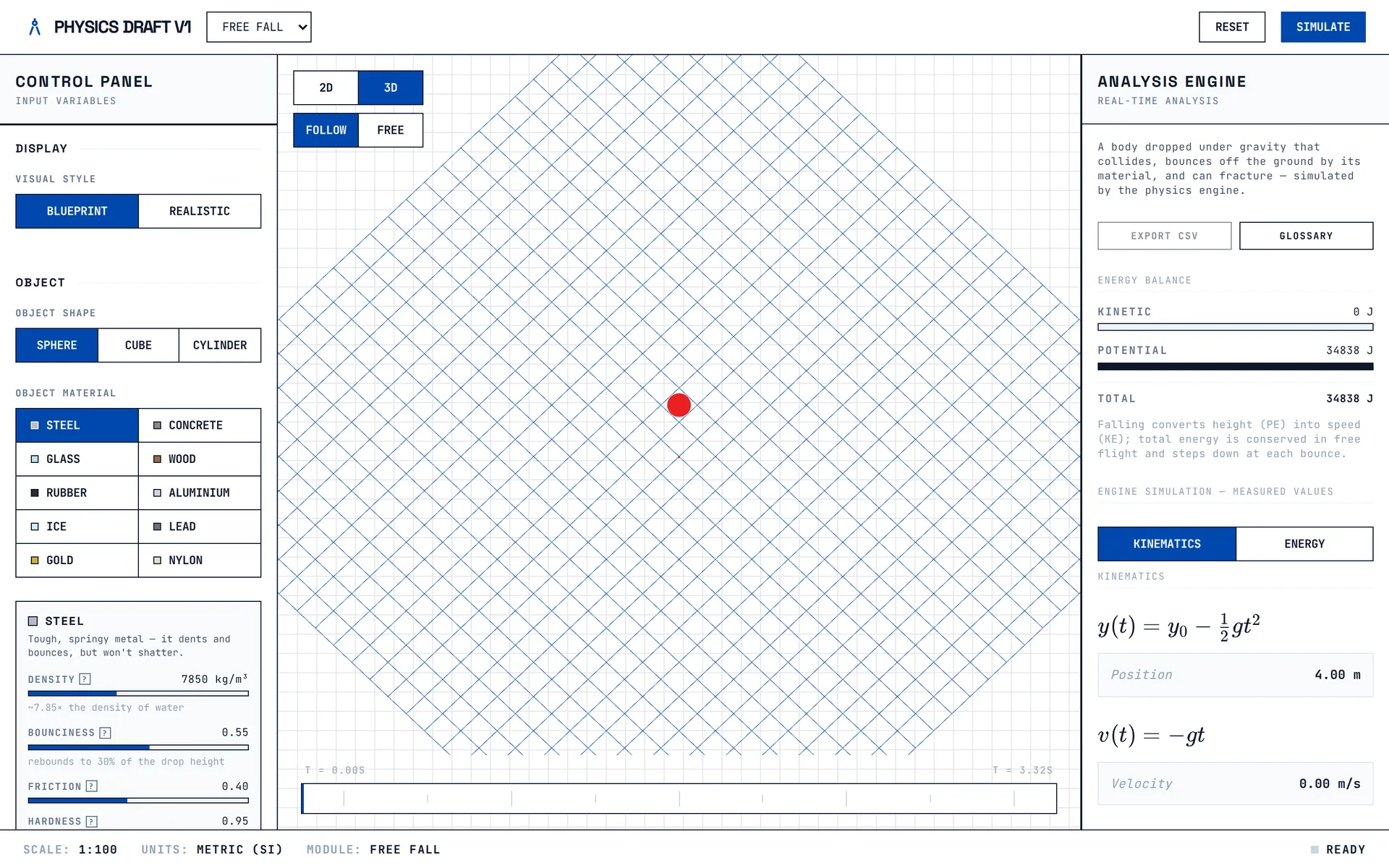The height and width of the screenshot is (868, 1389).
Task: Click the Position value 4.00 m field
Action: click(x=1235, y=675)
